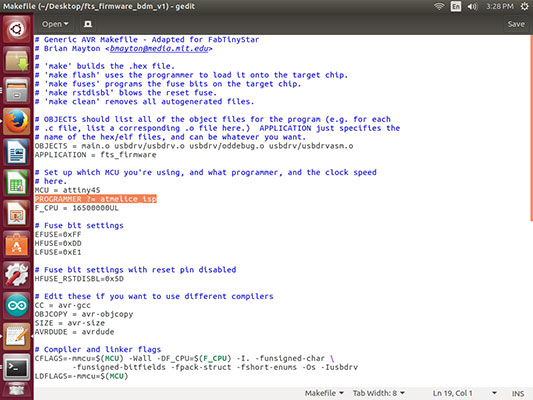
Task: Click the AVRDUDE = avrdude line
Action: pos(74,332)
